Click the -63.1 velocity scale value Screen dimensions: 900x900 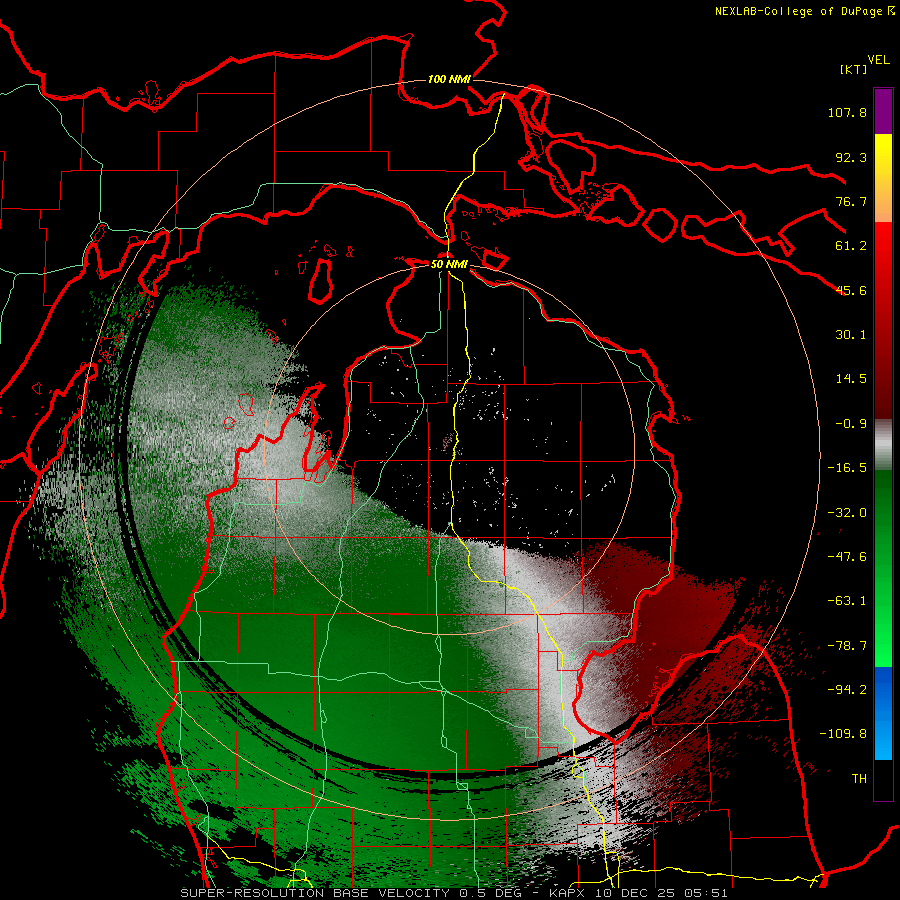tap(847, 601)
